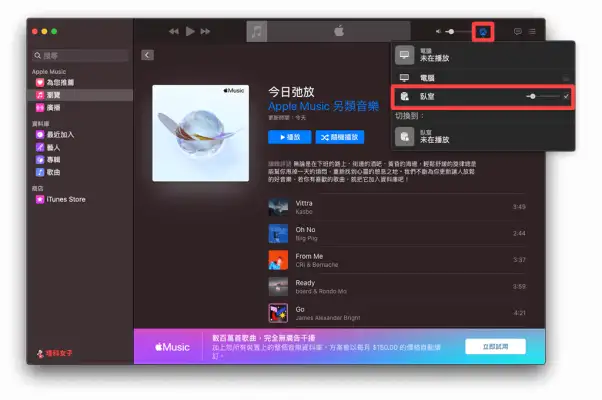Click the 瀏覽 music note icon
The width and height of the screenshot is (602, 400).
40,95
